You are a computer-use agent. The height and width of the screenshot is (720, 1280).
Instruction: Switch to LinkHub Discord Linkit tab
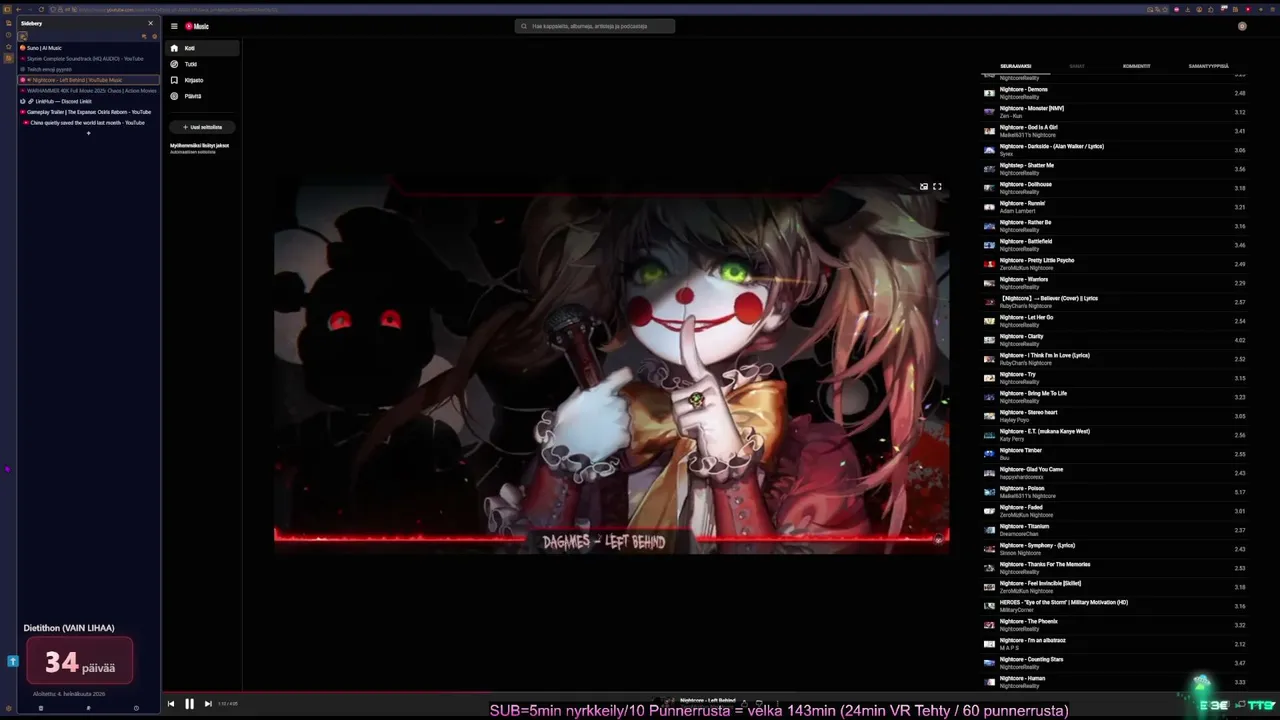point(88,101)
